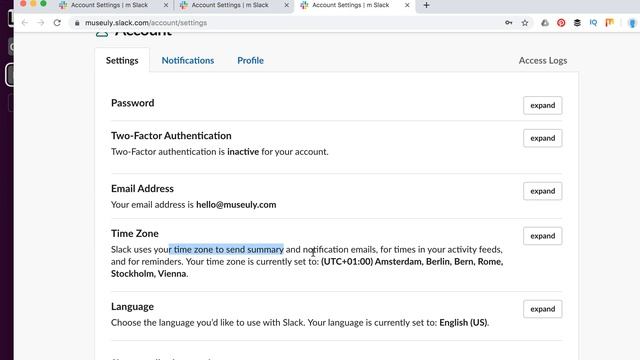Click the Pinterest extension icon
The image size is (640, 360).
561,23
